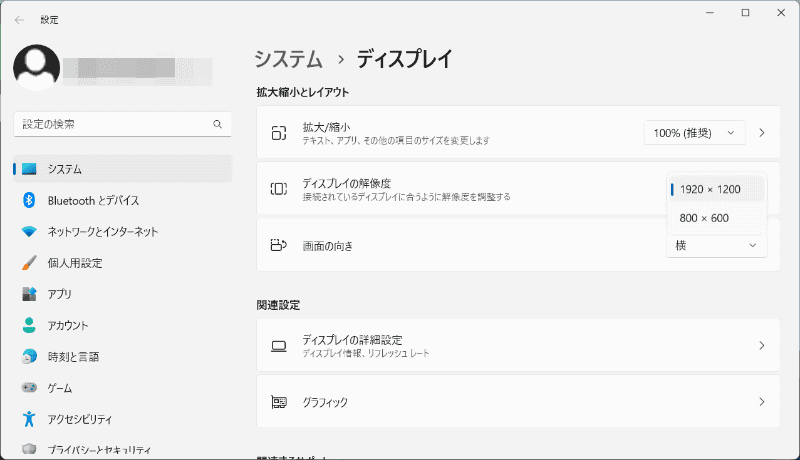Click the back arrow icon in title bar
The width and height of the screenshot is (800, 460).
tap(19, 20)
